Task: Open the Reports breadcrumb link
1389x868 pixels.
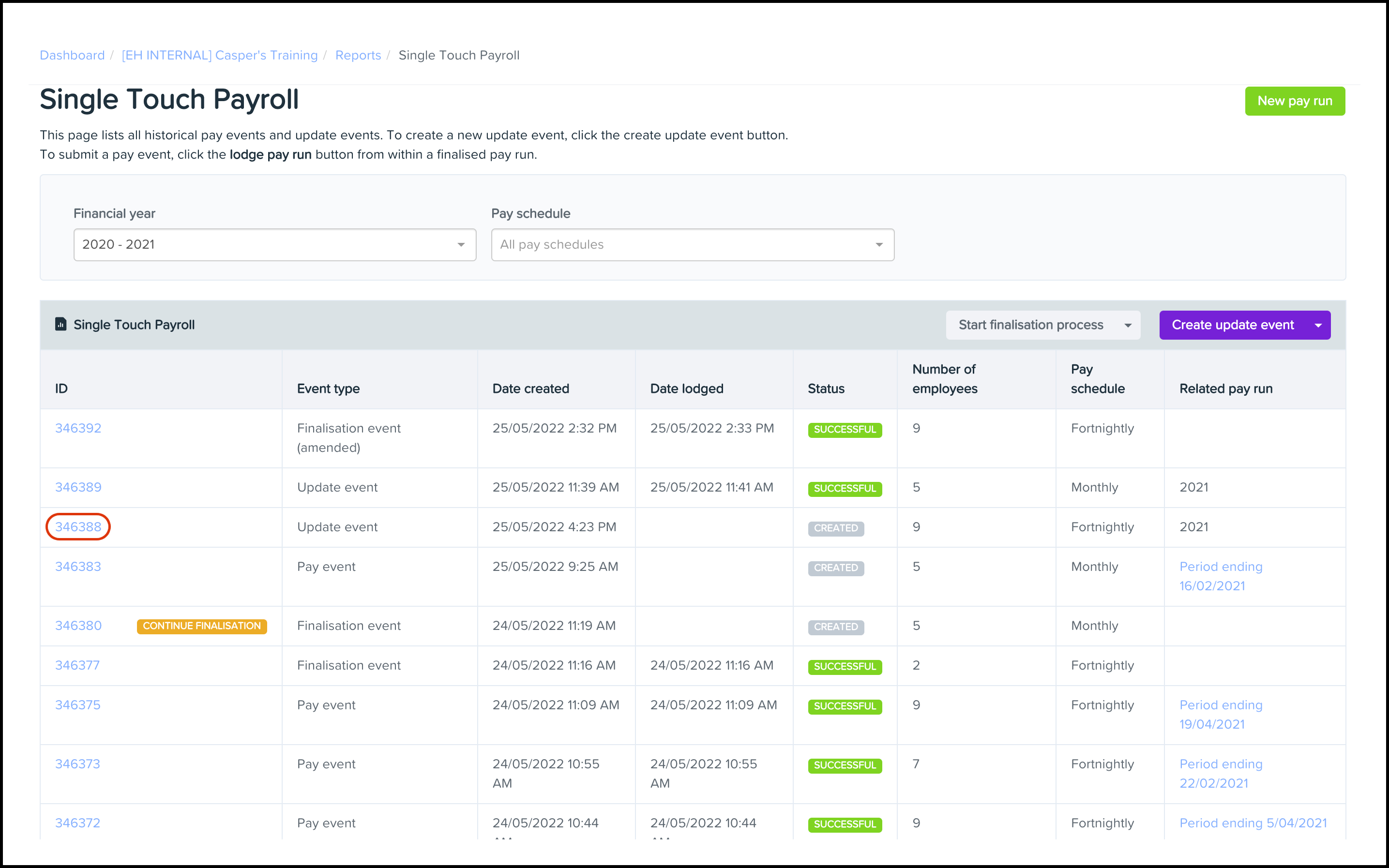Action: [358, 55]
